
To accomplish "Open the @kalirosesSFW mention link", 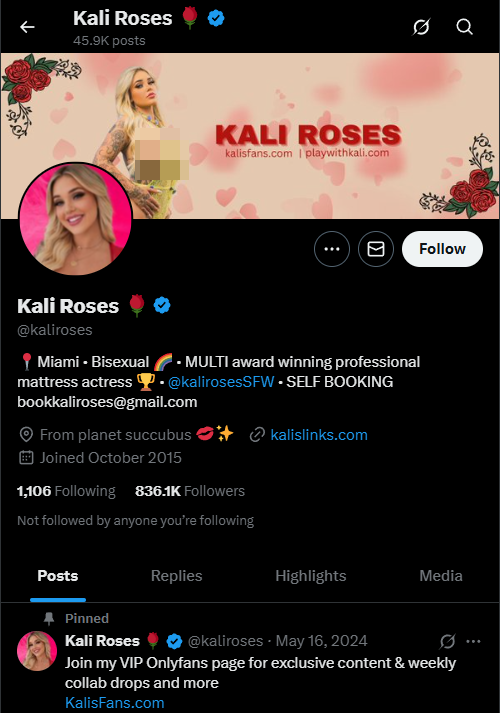I will coord(221,382).
